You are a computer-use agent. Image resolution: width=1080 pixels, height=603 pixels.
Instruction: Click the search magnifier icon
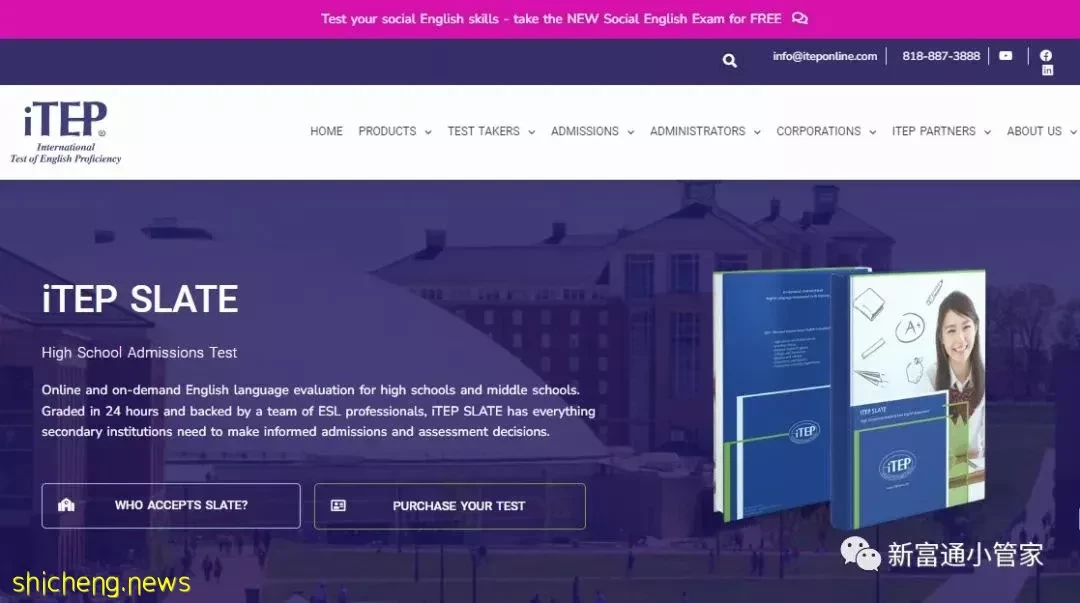(x=729, y=61)
